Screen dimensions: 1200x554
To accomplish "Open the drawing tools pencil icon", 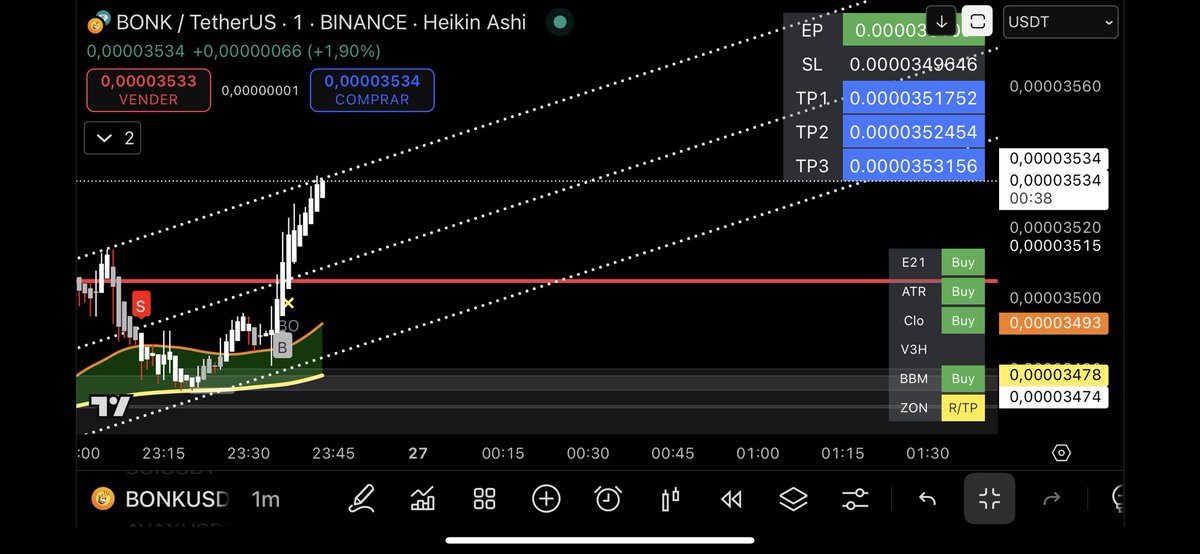I will [x=361, y=498].
